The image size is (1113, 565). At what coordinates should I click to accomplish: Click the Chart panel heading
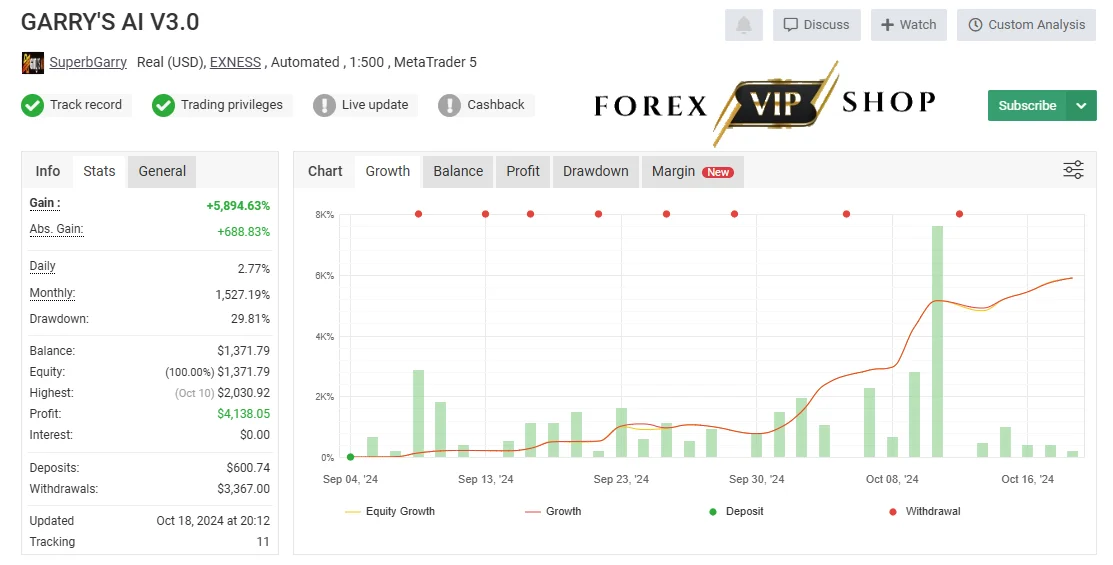click(x=325, y=171)
